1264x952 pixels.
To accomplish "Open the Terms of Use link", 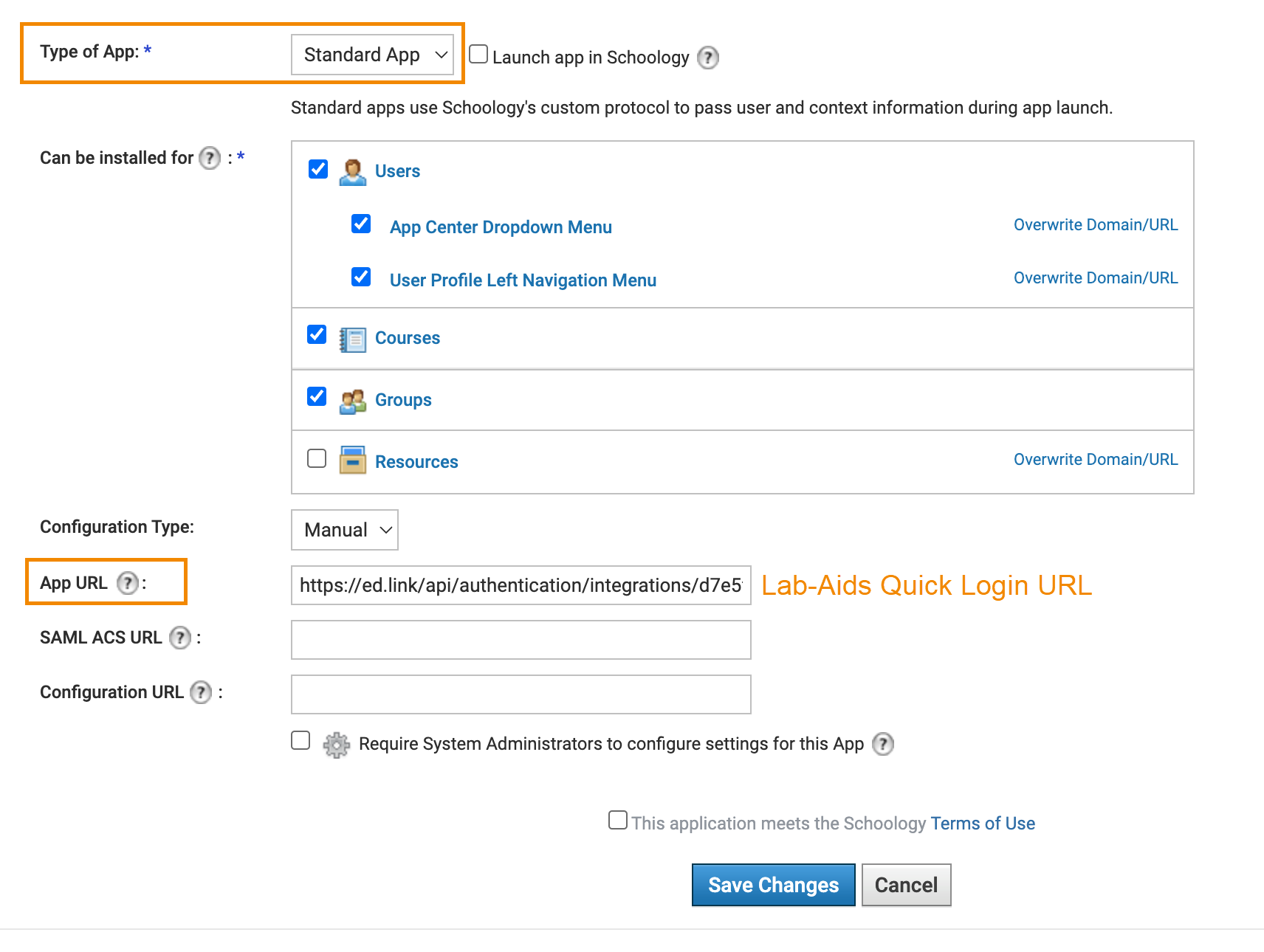I will click(982, 824).
